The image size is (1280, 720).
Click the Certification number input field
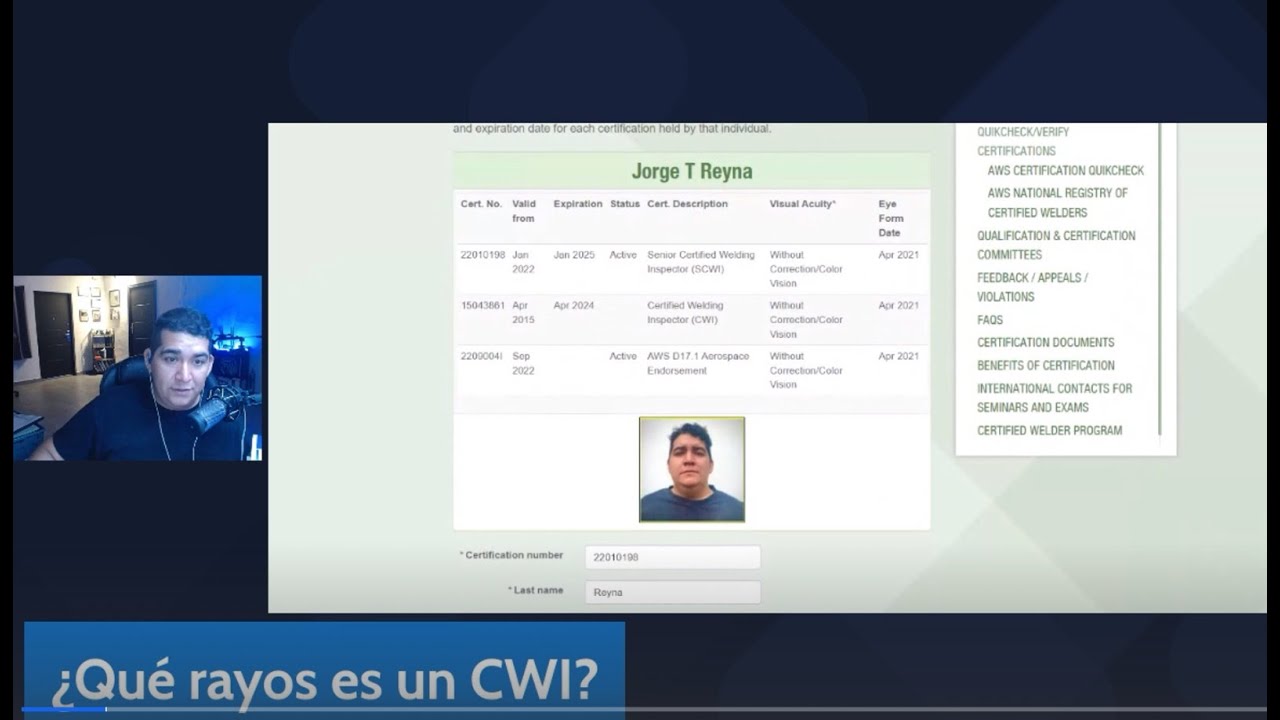[x=672, y=557]
